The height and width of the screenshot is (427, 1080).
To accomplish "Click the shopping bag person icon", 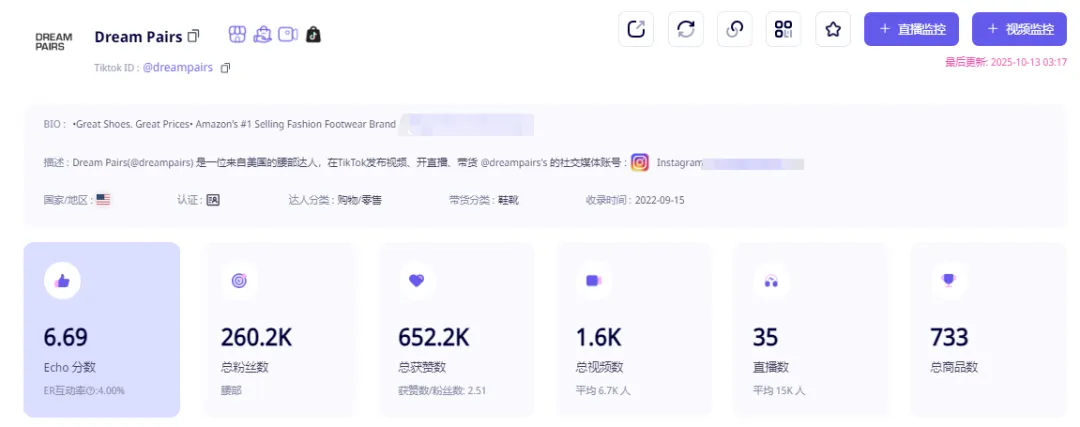I will [x=262, y=35].
